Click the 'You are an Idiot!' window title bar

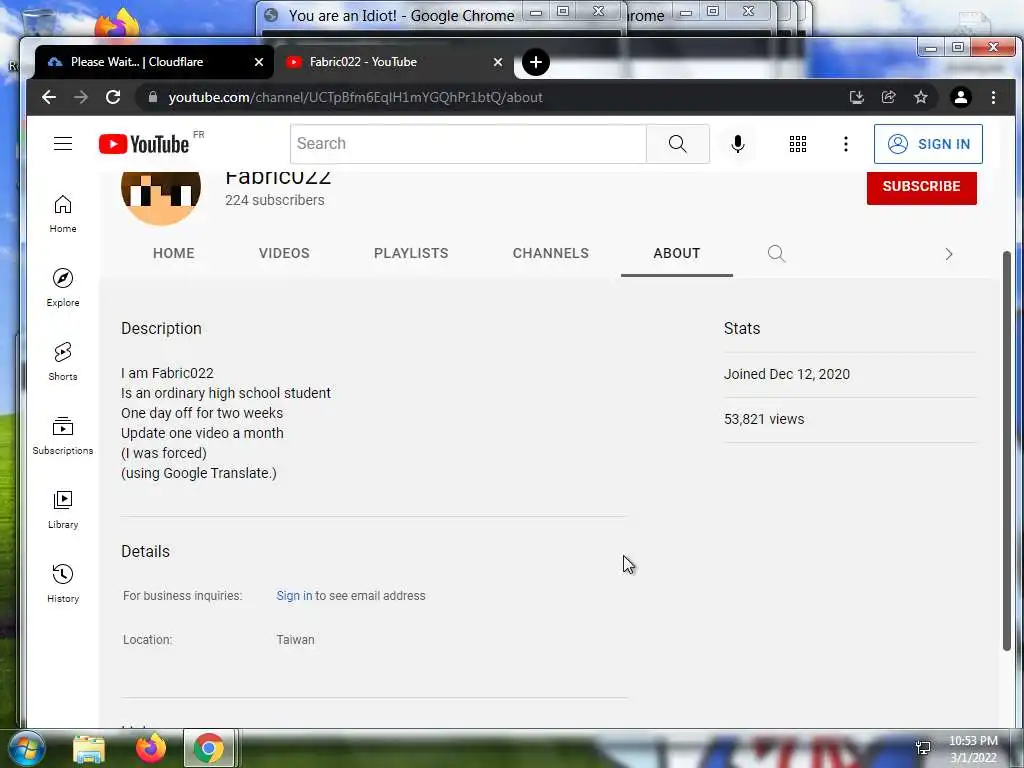click(401, 16)
